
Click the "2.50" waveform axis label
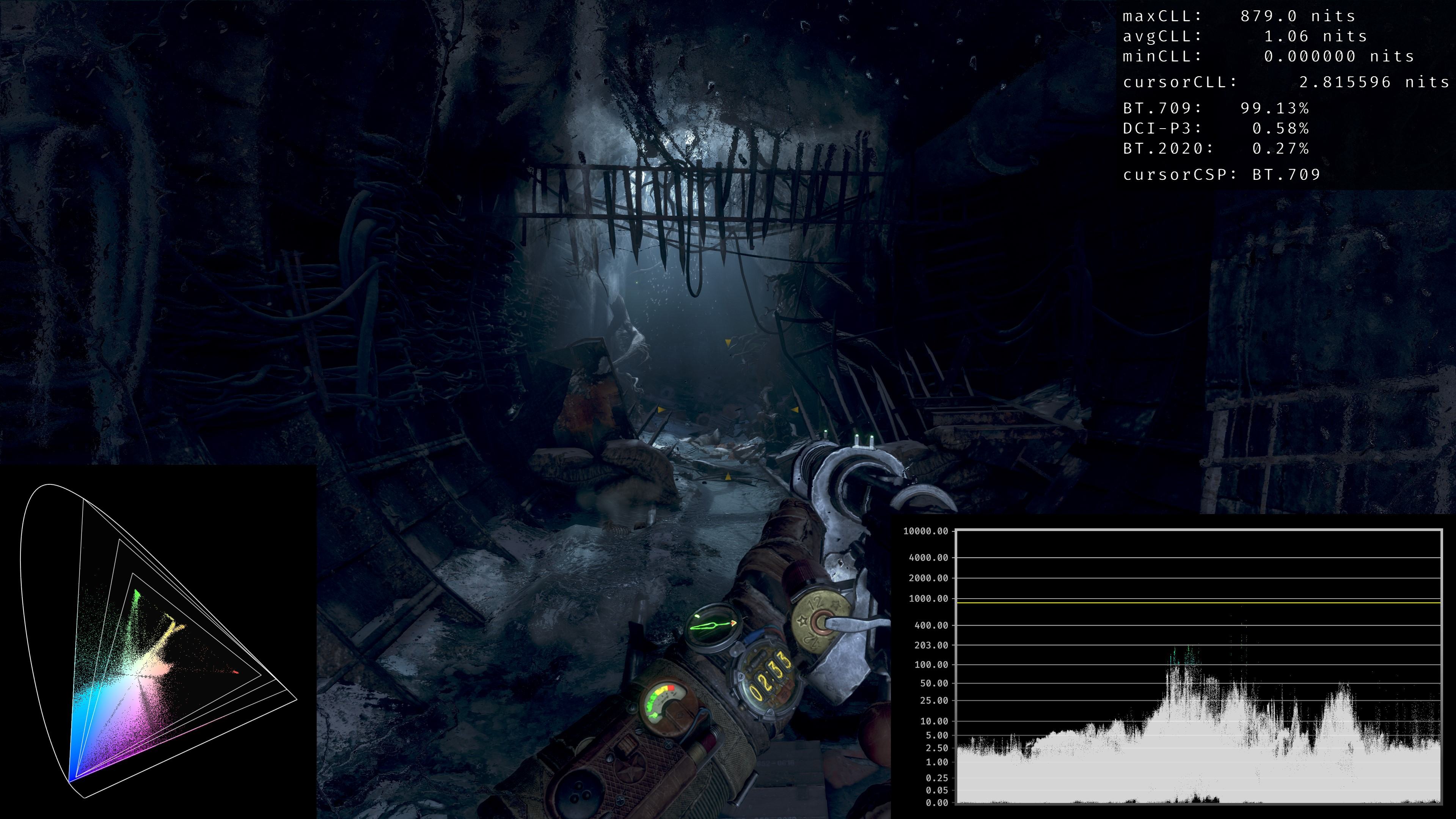point(936,748)
